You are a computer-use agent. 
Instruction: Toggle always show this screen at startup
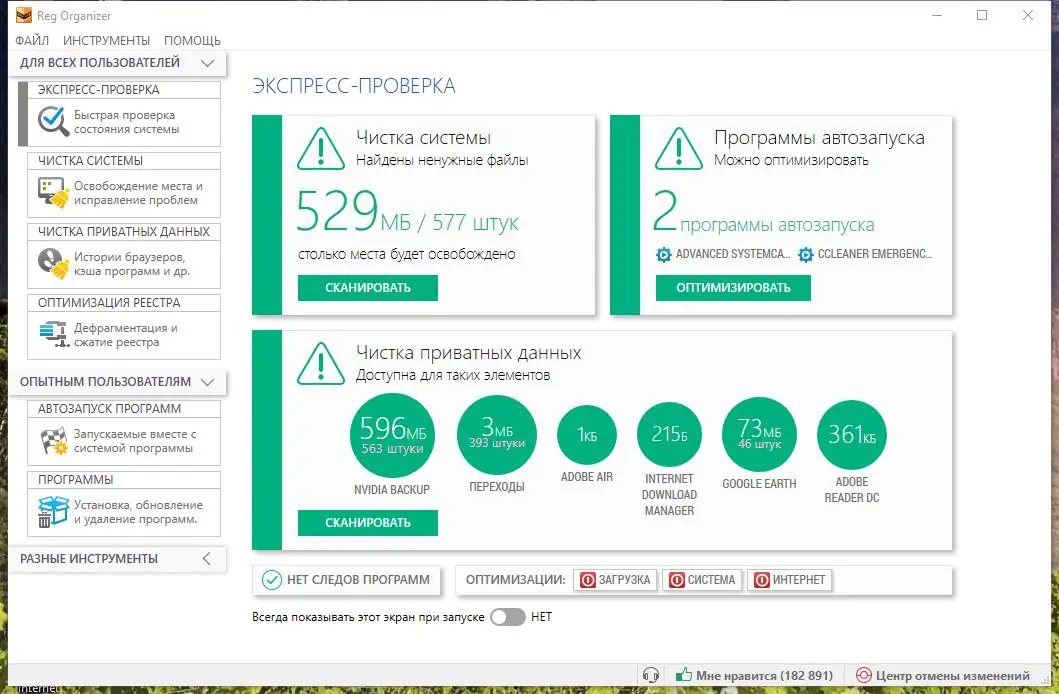(507, 617)
